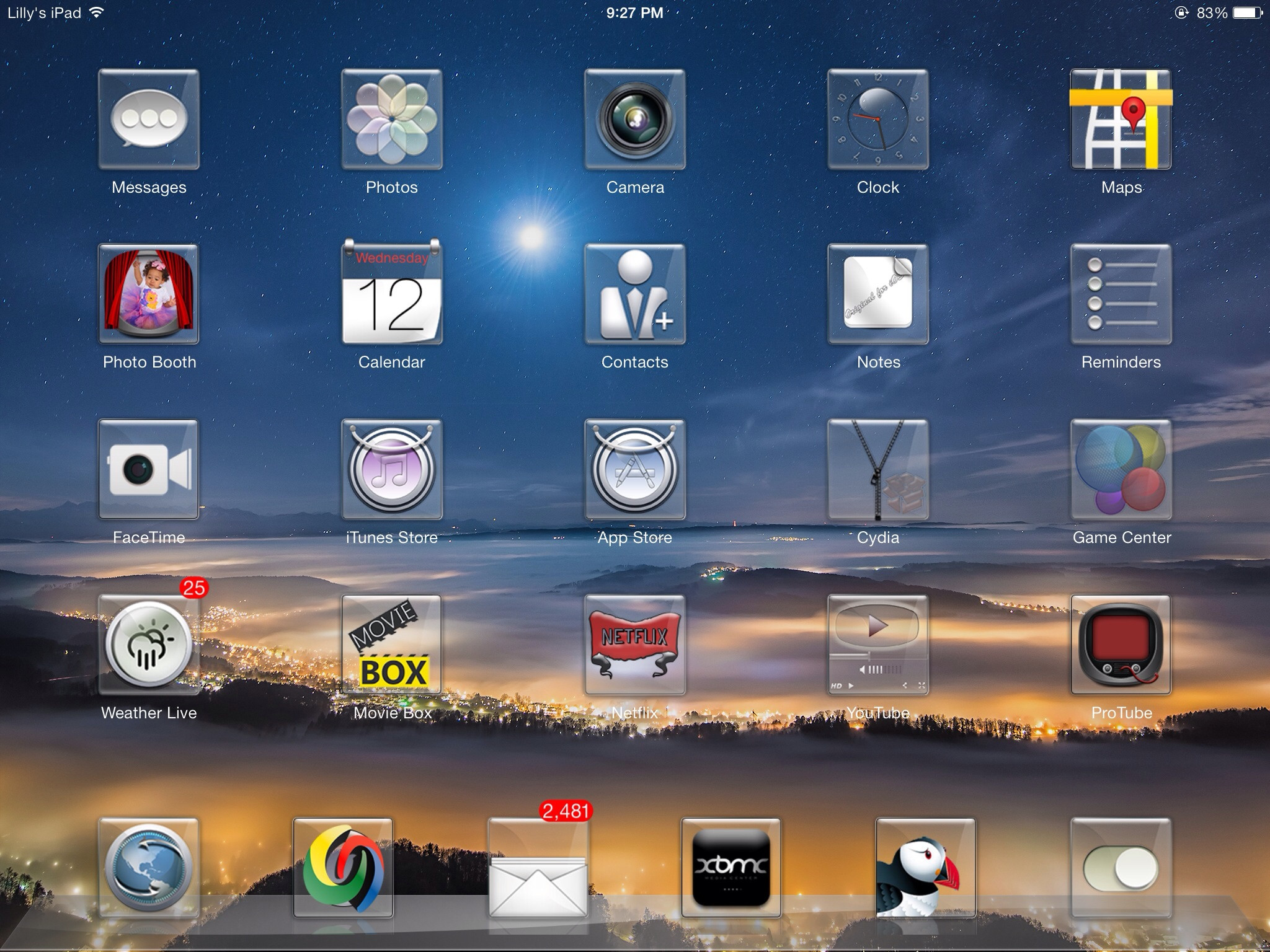Open the Contacts app
Viewport: 1270px width, 952px height.
pyautogui.click(x=635, y=294)
